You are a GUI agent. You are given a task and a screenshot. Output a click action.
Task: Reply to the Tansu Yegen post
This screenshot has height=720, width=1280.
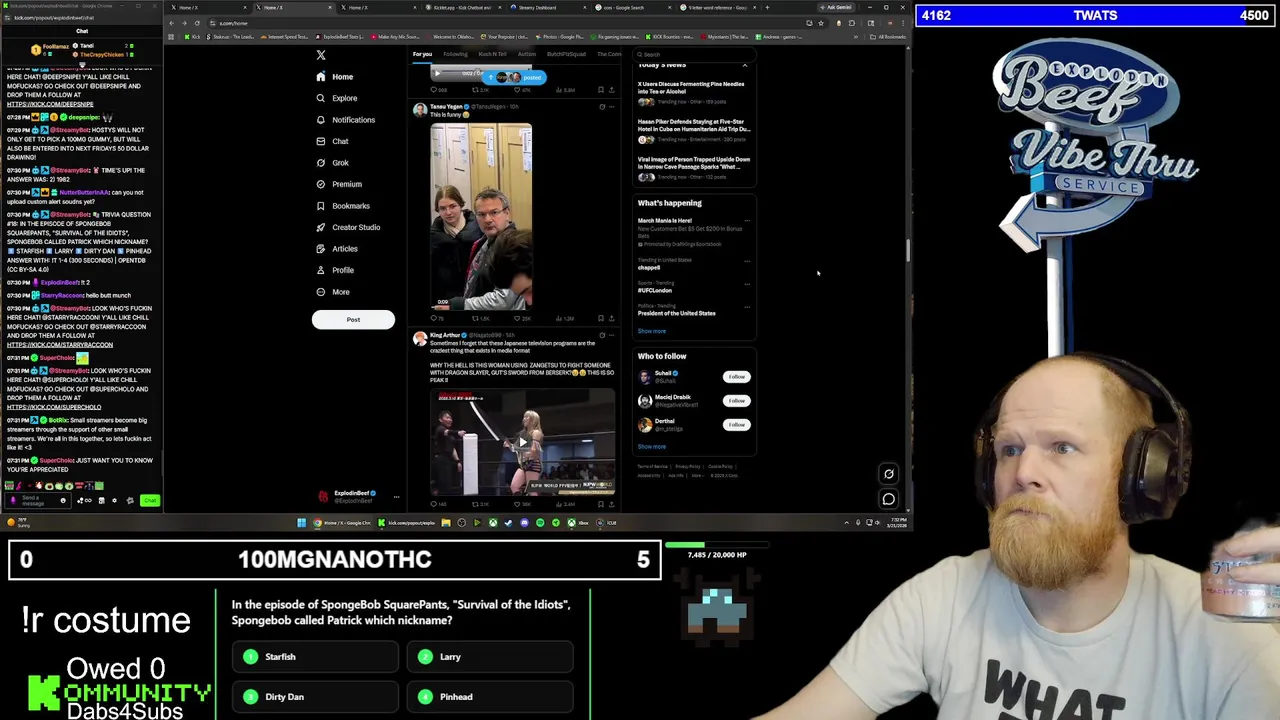coord(437,318)
